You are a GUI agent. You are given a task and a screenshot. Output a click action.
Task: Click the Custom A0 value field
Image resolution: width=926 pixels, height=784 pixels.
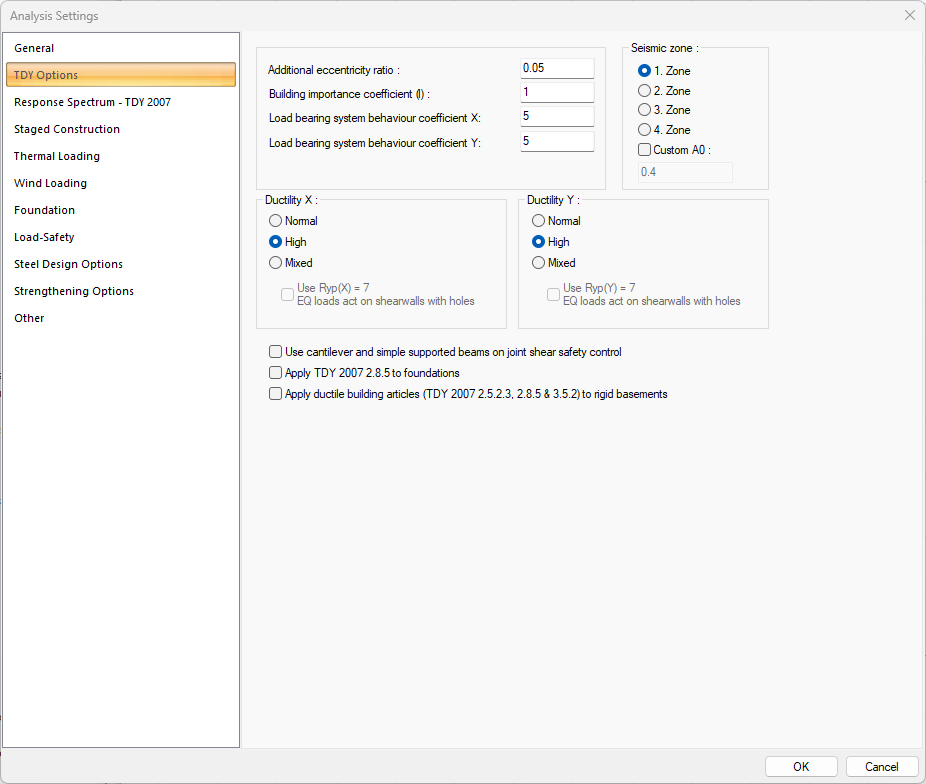(685, 172)
